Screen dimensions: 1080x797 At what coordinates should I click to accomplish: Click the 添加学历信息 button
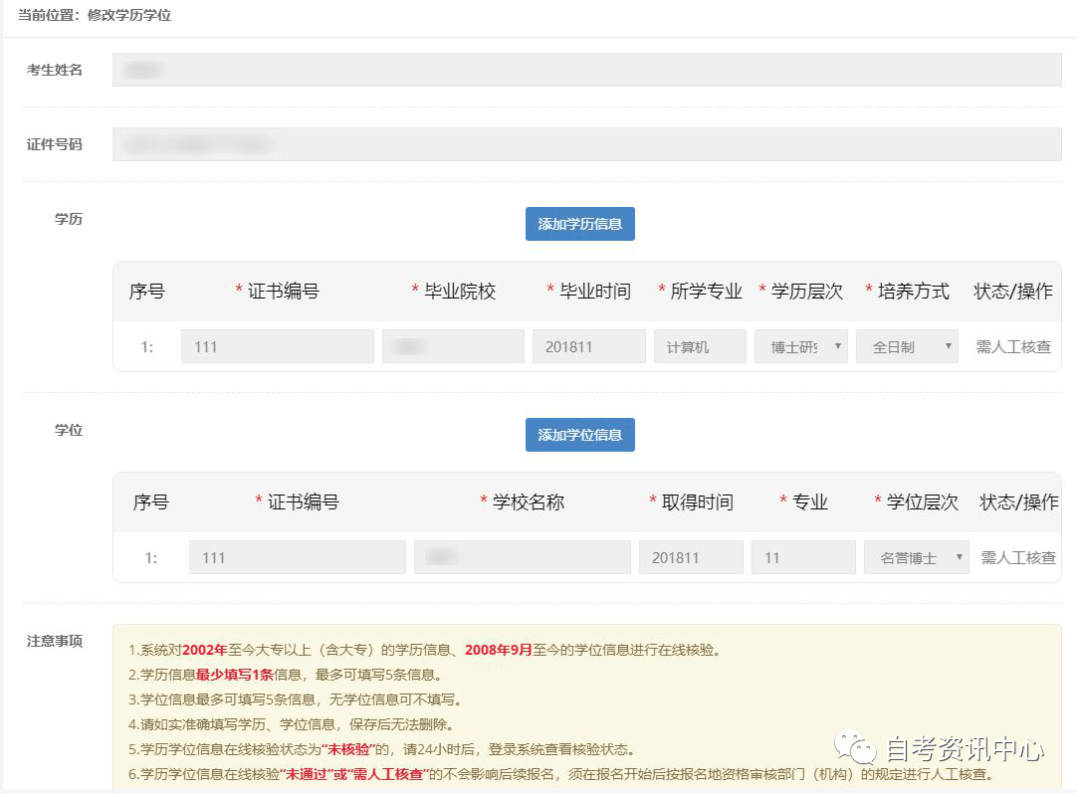point(580,224)
